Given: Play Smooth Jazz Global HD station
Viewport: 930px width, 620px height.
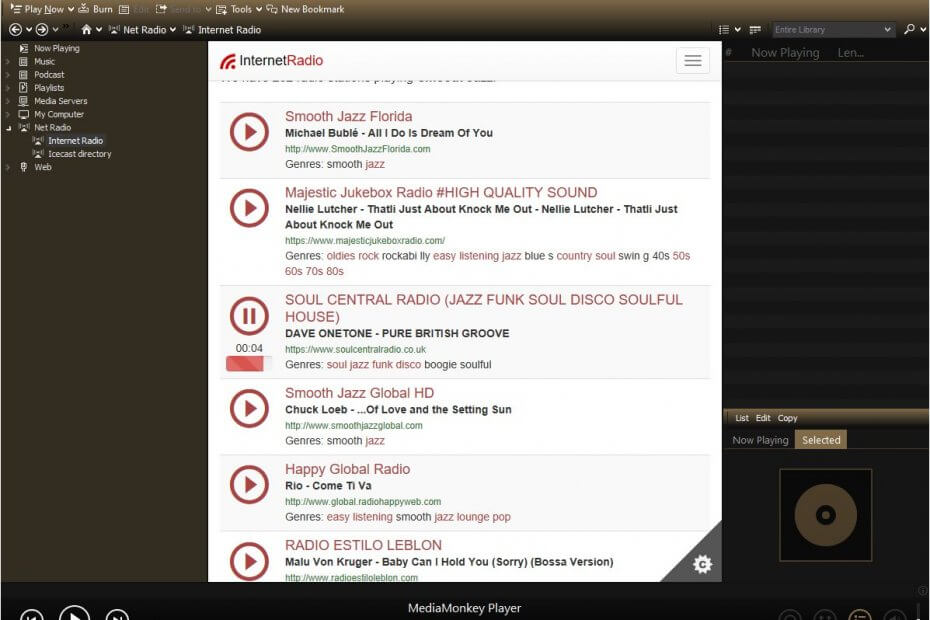Looking at the screenshot, I should 249,408.
